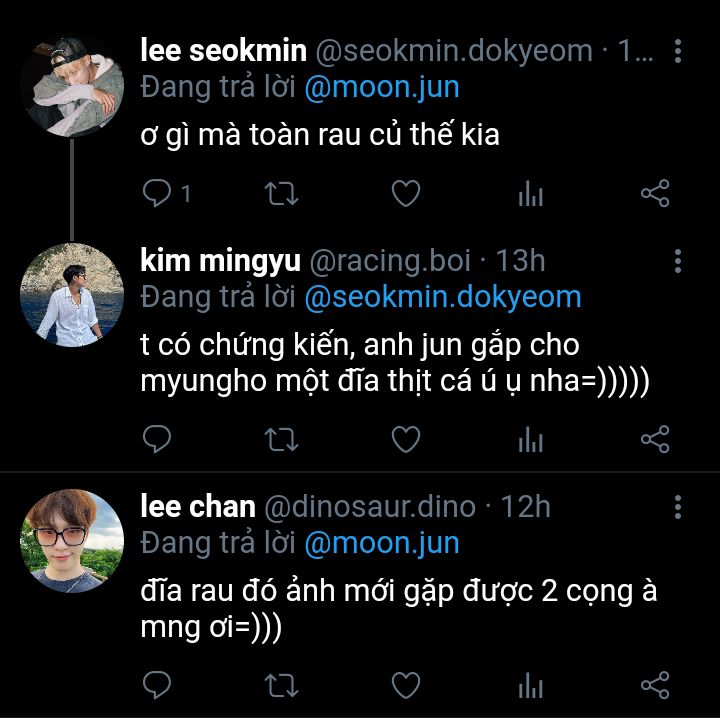Open lee seokmin's profile name

click(224, 50)
